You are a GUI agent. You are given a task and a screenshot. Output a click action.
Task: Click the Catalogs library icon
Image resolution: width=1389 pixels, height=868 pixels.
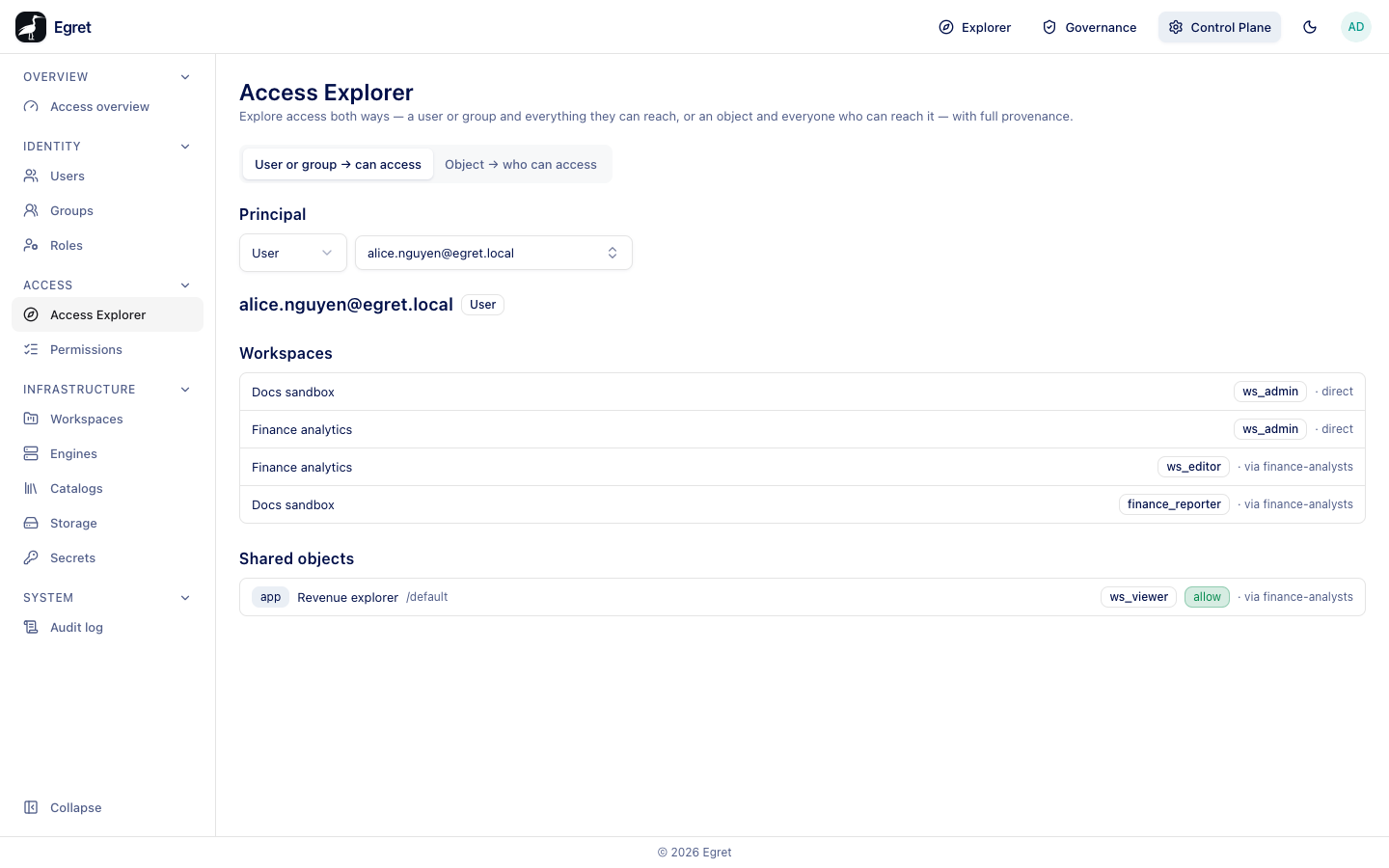31,489
